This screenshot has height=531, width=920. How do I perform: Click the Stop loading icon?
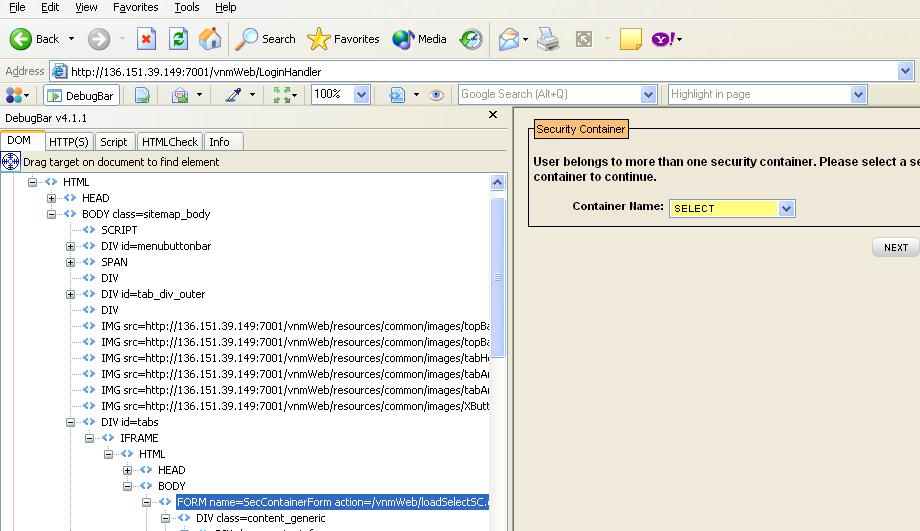[x=146, y=39]
